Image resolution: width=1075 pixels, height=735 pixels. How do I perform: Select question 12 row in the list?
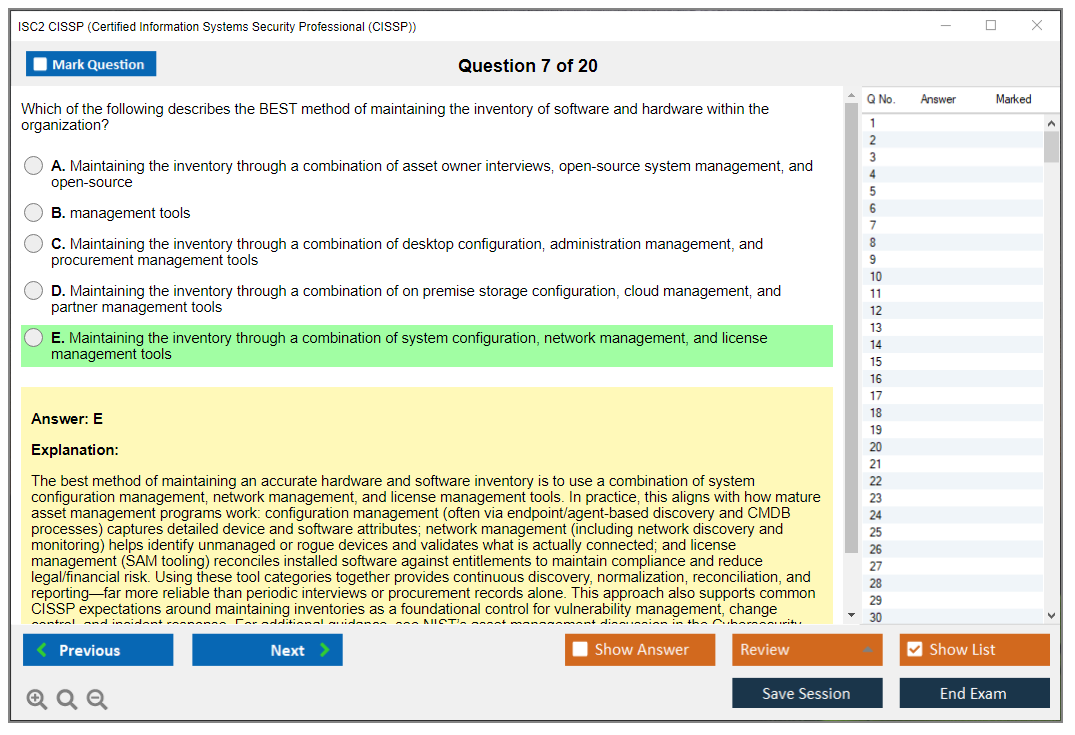coord(952,311)
